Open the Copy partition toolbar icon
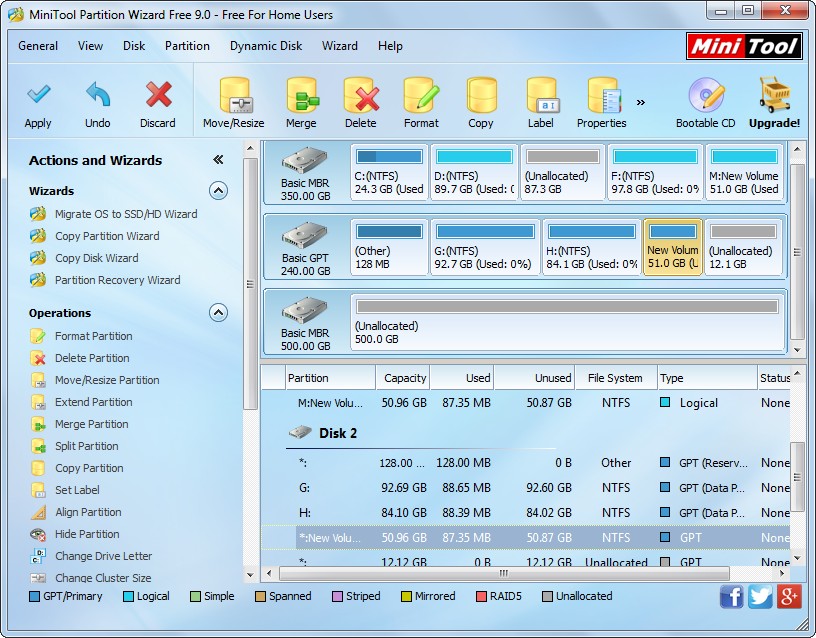 [481, 100]
